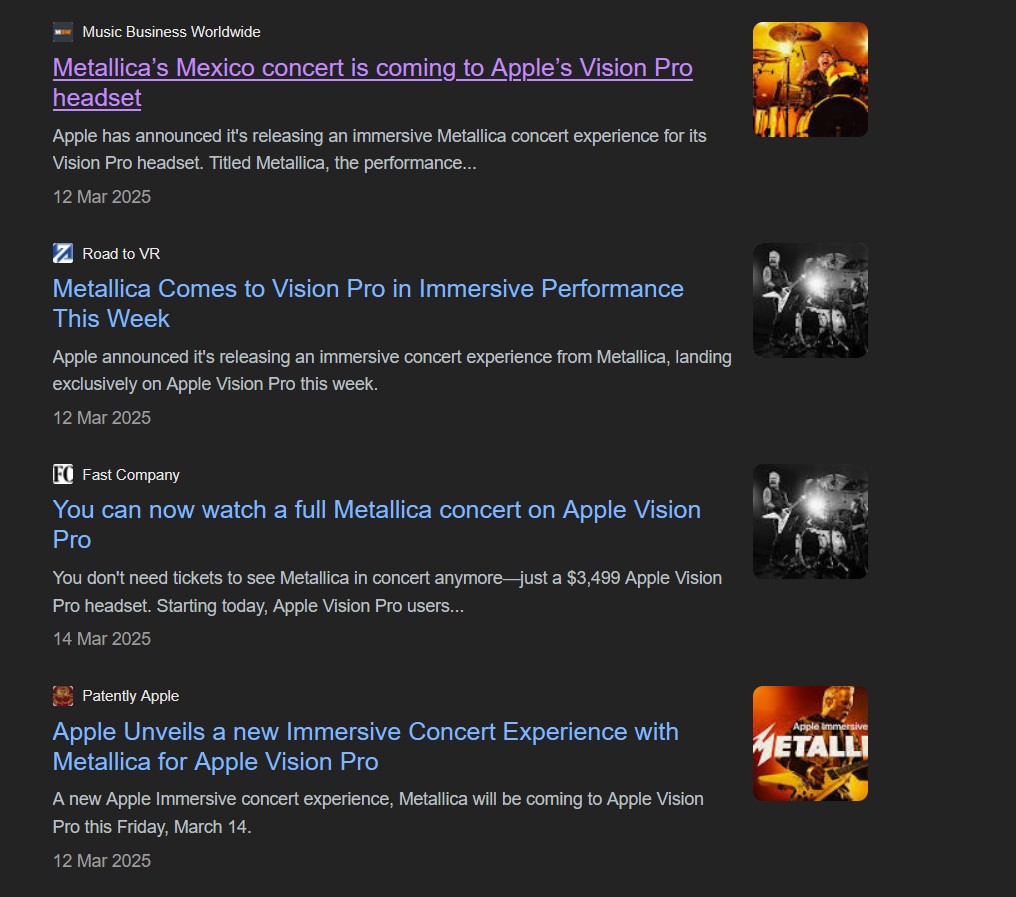Click snippet 'You don't need tickets to see Metallica'

click(x=387, y=592)
